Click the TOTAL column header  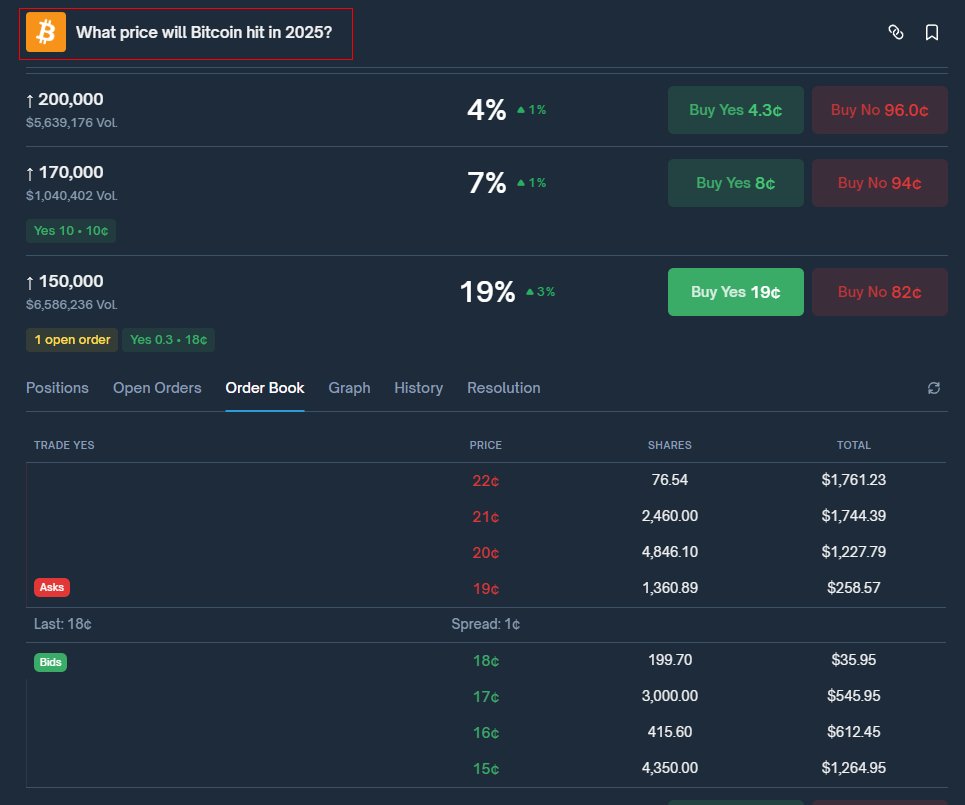[854, 445]
